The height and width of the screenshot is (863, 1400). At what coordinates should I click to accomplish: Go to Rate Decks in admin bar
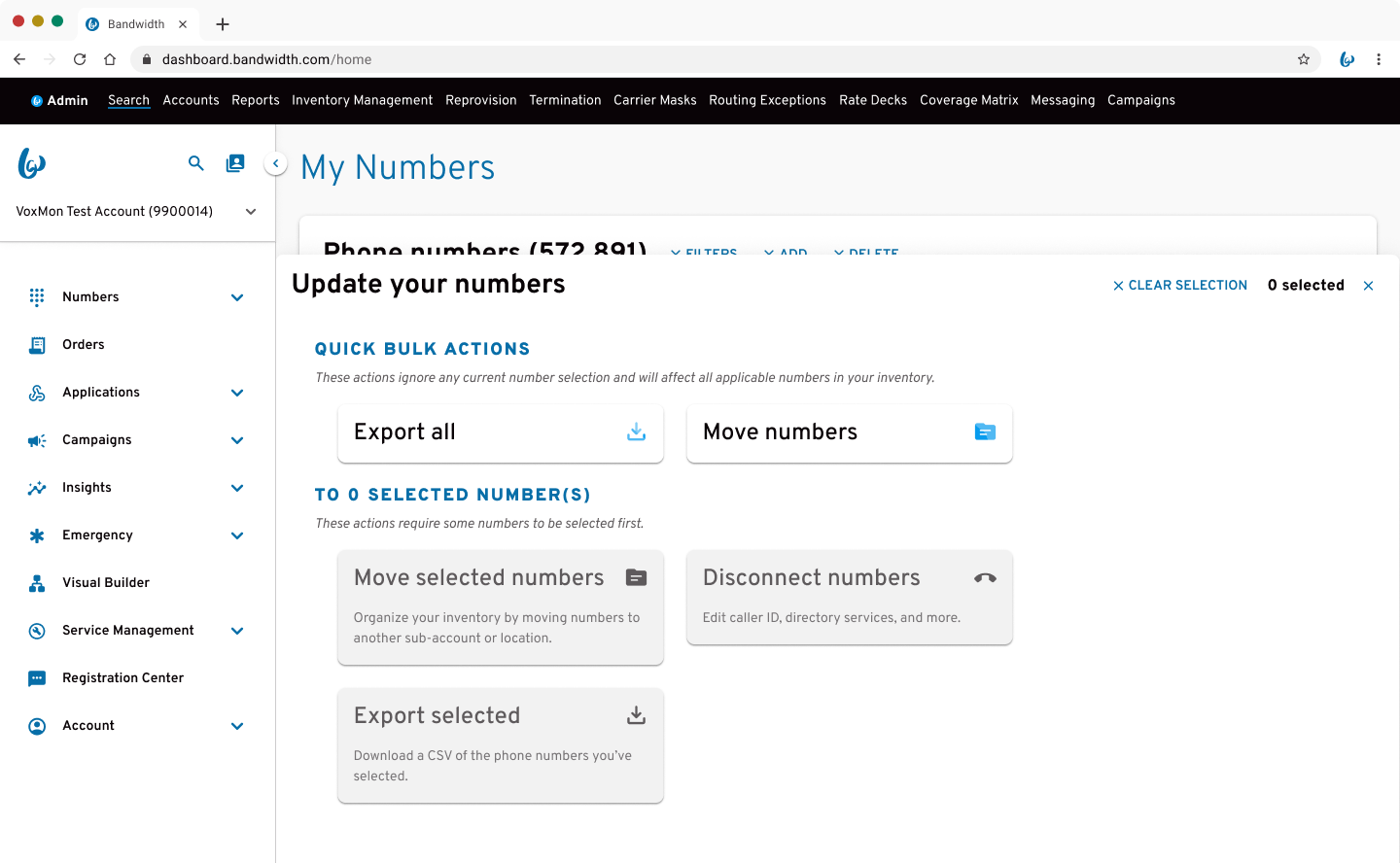point(872,100)
